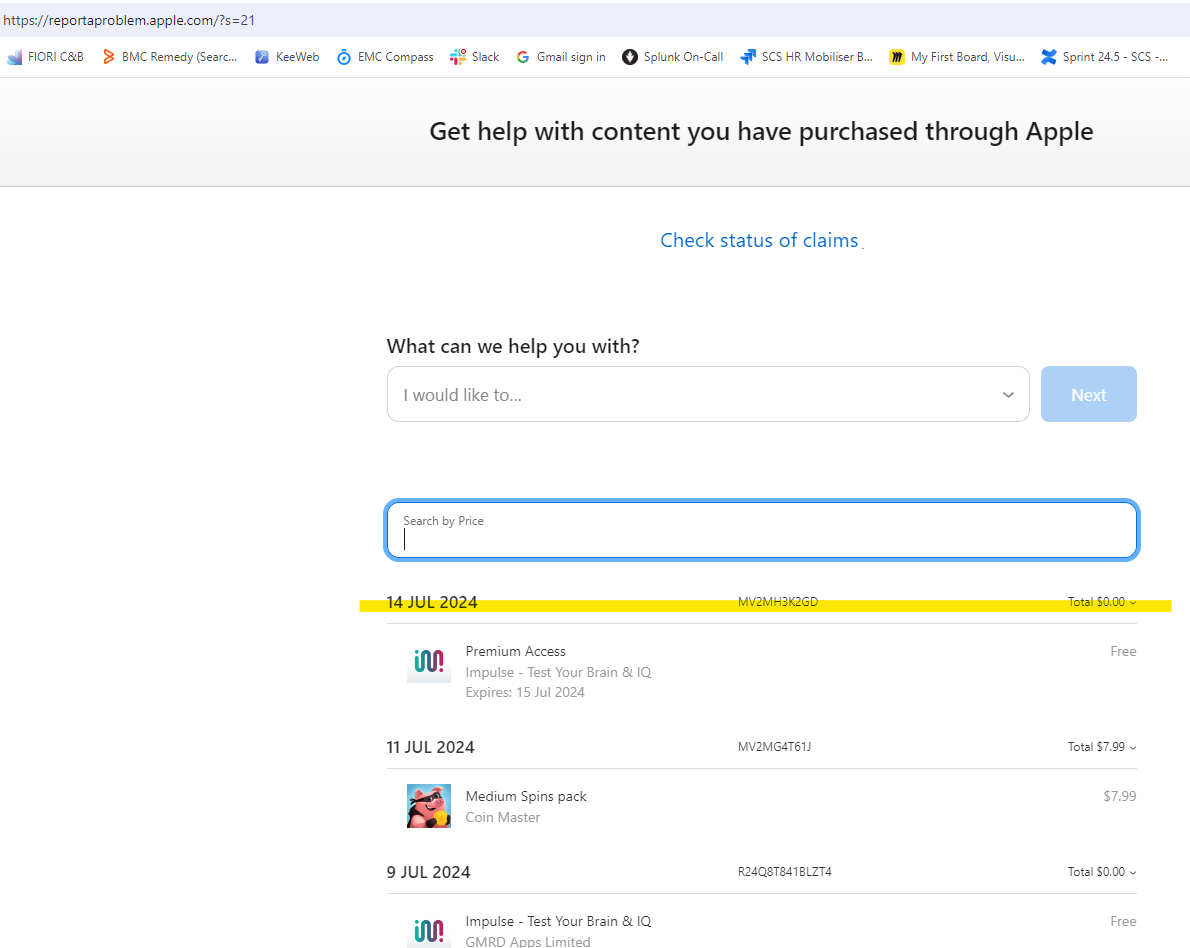Click the Impulse app icon under 9 JUL 2024

(x=429, y=931)
